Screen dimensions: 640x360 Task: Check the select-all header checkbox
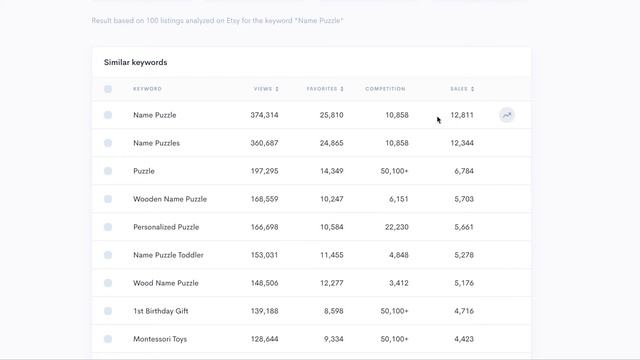coord(108,89)
